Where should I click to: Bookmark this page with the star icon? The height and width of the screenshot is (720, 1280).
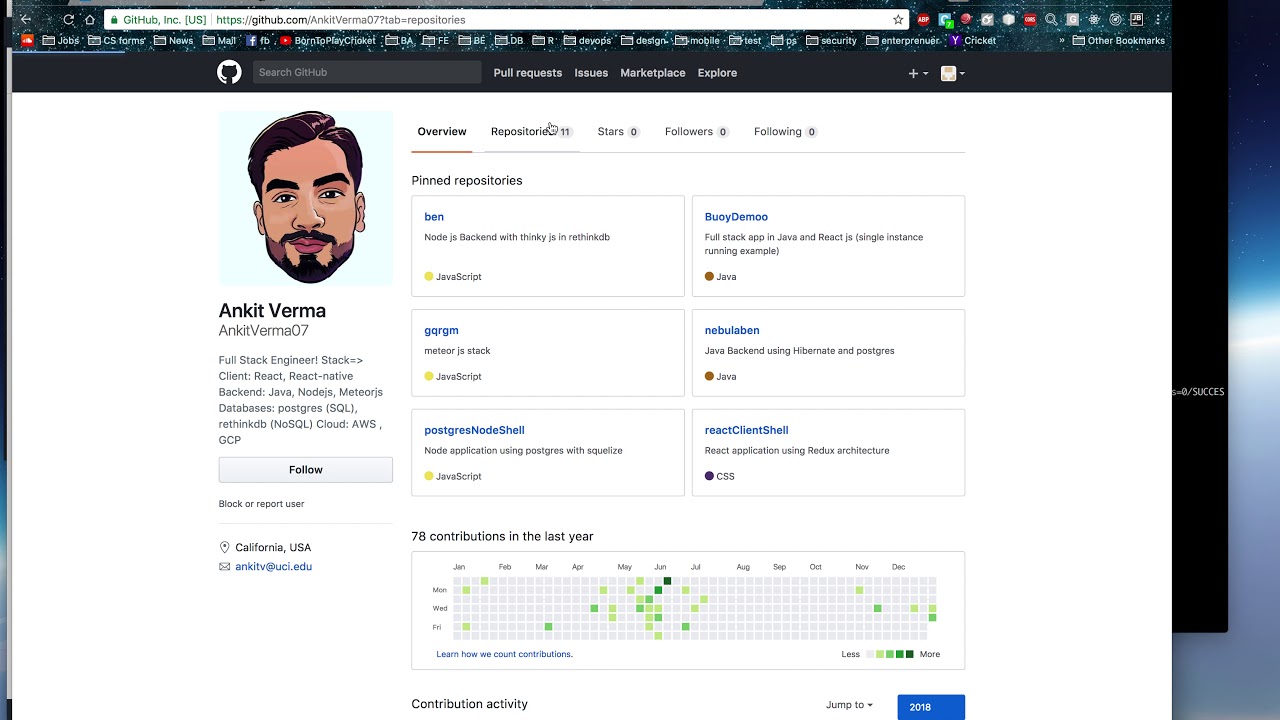(898, 20)
